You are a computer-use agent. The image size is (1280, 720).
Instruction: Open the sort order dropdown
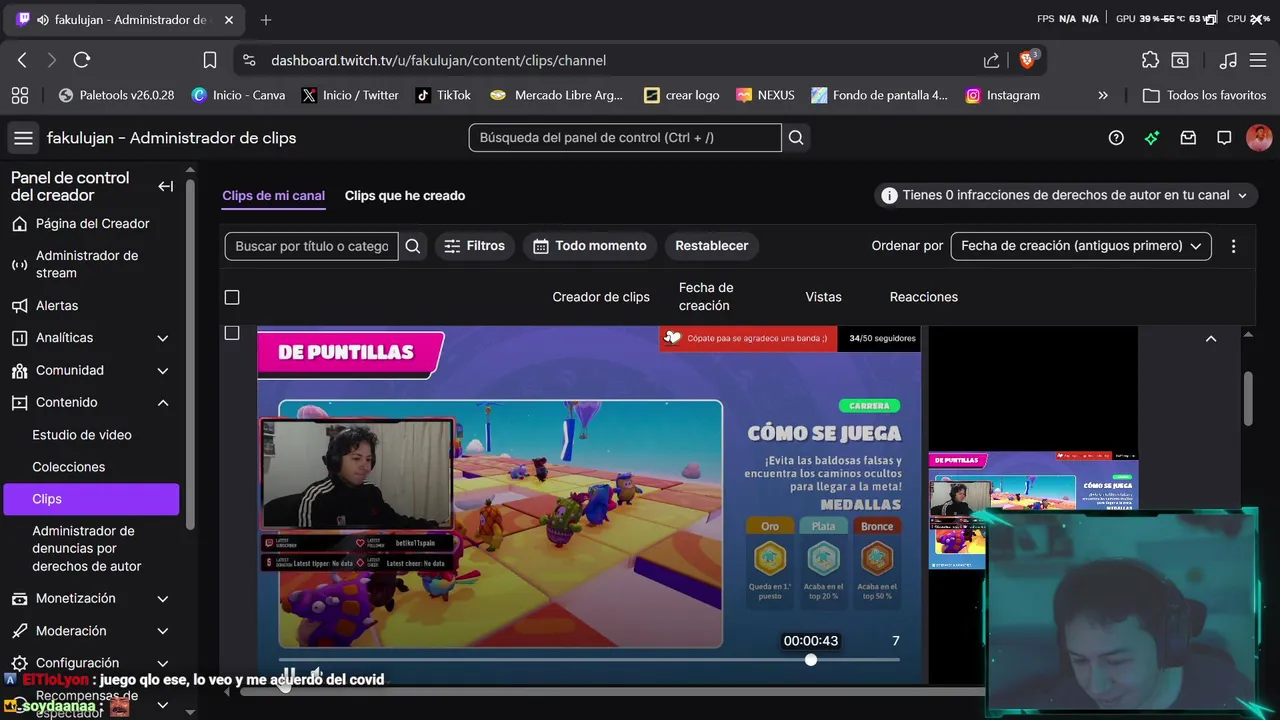click(x=1081, y=246)
